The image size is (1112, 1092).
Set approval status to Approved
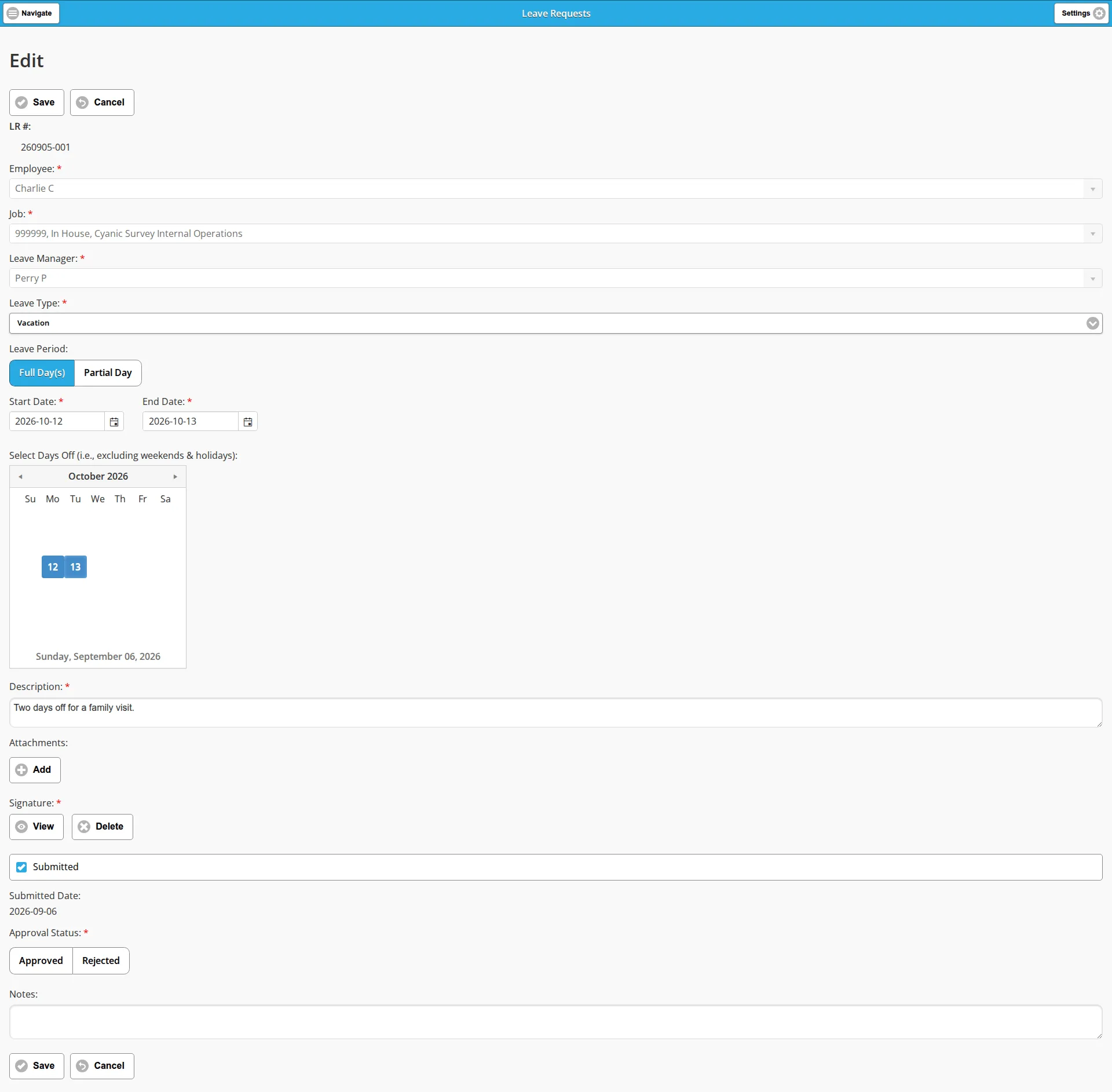(x=41, y=962)
